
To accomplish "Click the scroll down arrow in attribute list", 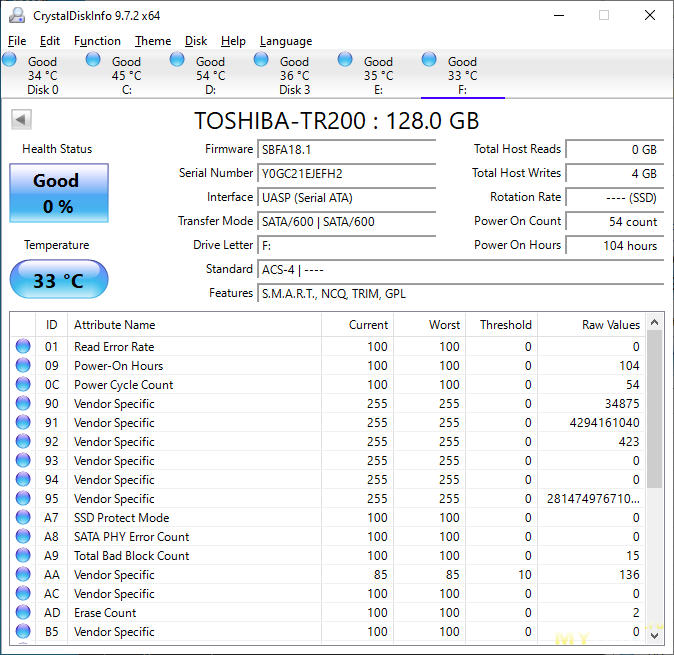I will pyautogui.click(x=655, y=636).
